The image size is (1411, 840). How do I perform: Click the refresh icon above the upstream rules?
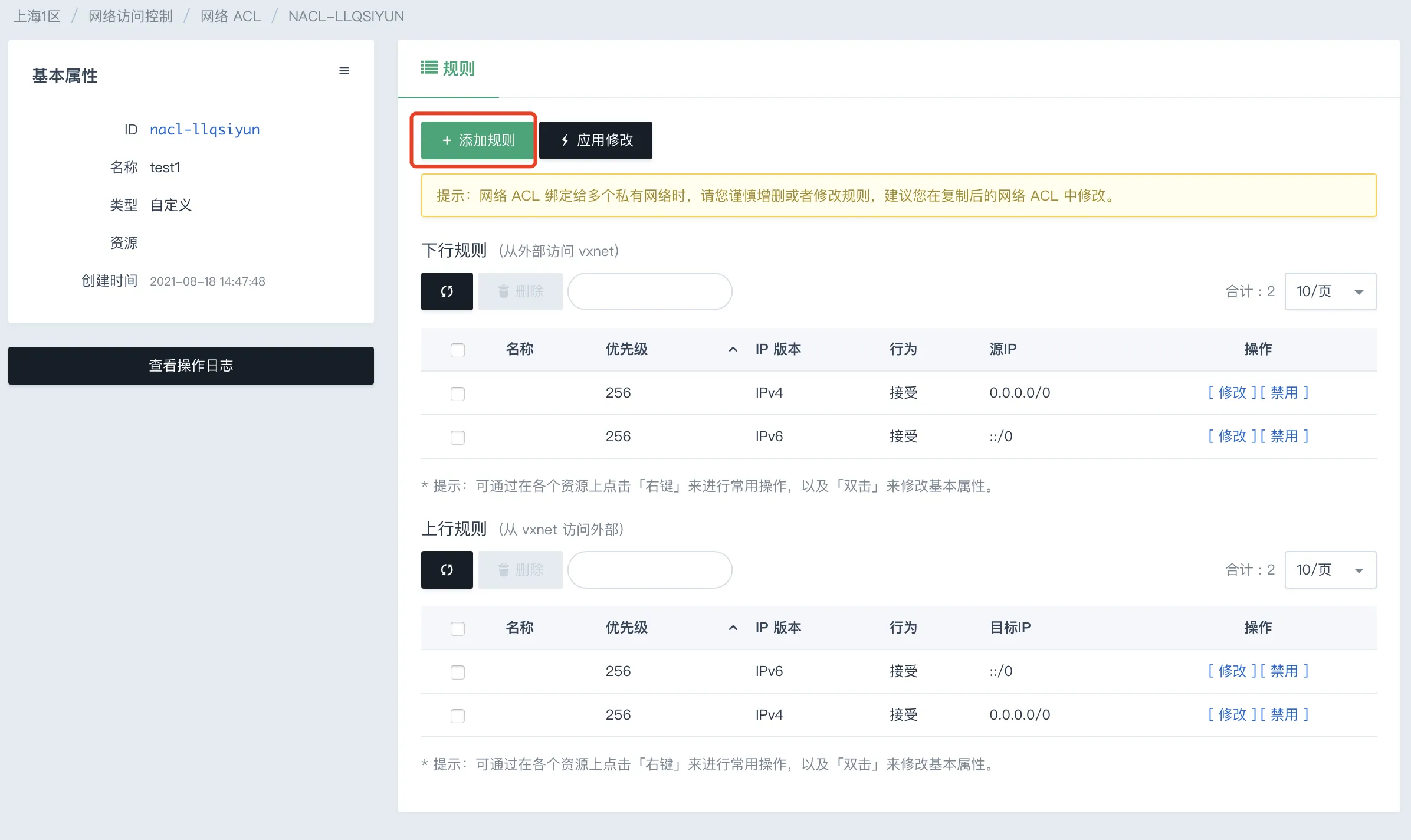pyautogui.click(x=447, y=569)
